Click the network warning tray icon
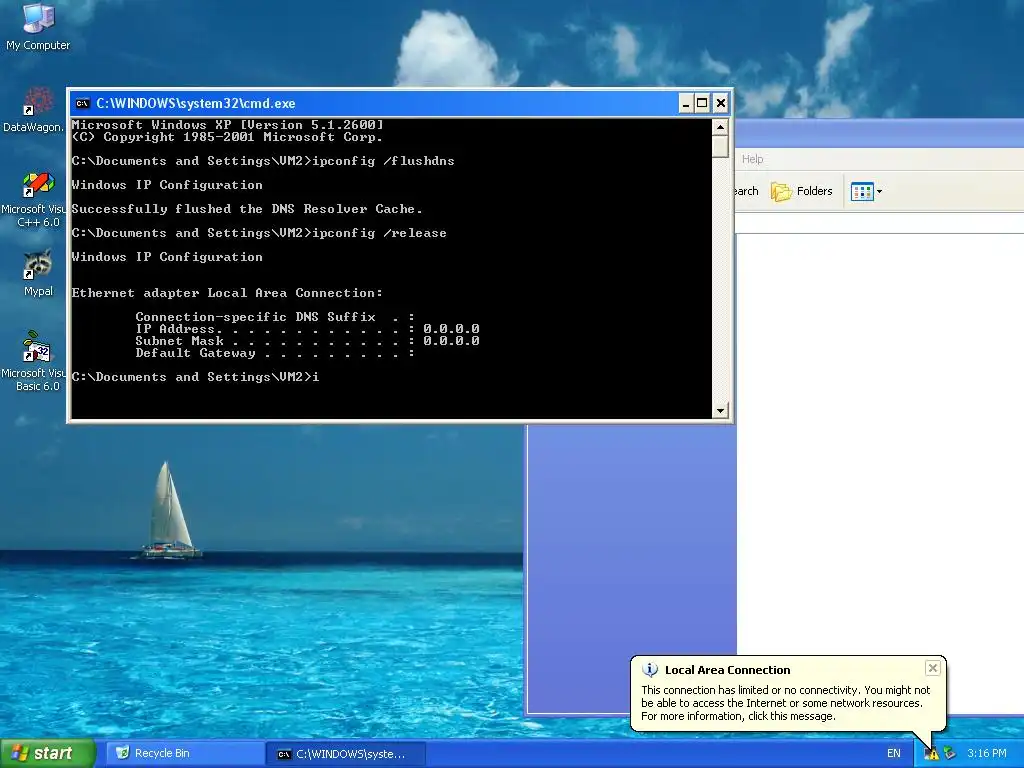 coord(931,754)
